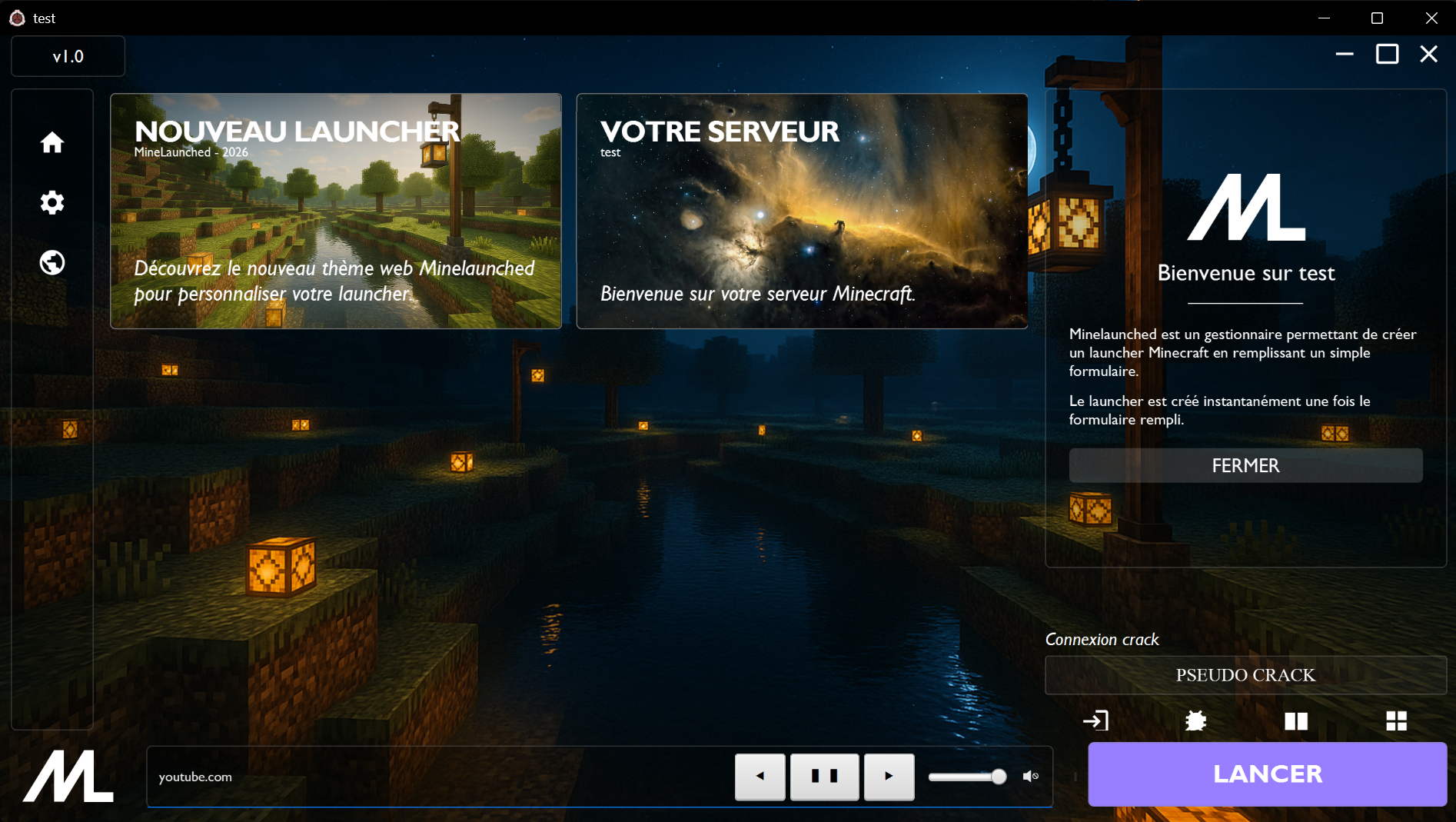Close the launcher with the inner X icon
Image resolution: width=1456 pixels, height=822 pixels.
click(x=1428, y=54)
